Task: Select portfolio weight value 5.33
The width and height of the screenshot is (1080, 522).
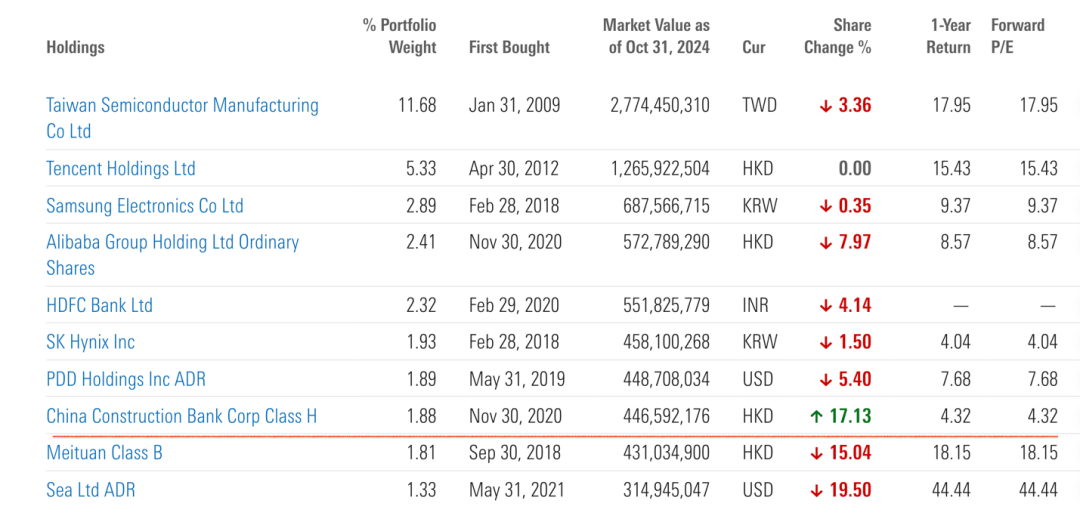Action: pos(422,168)
